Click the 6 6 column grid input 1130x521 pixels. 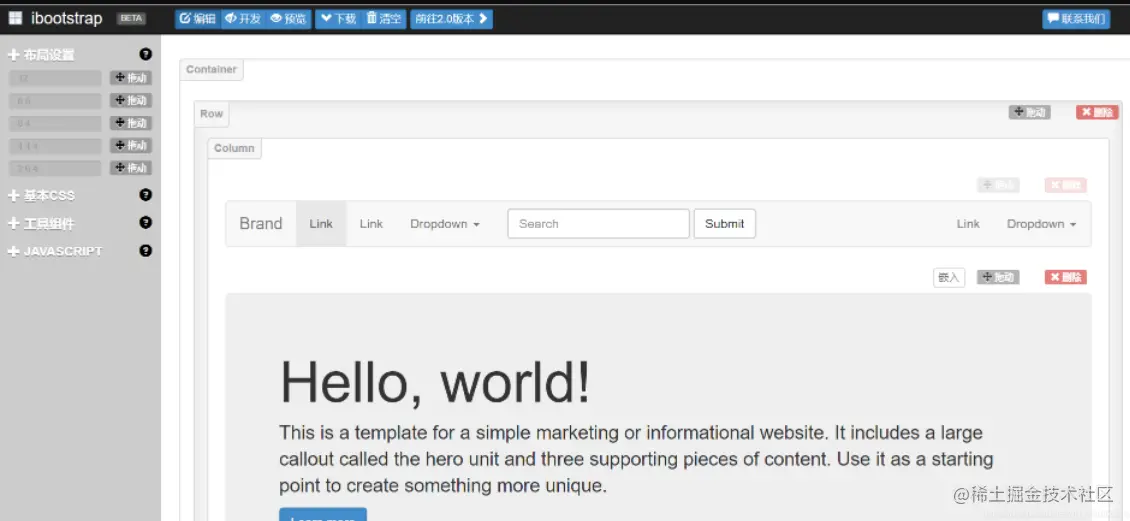pyautogui.click(x=55, y=101)
